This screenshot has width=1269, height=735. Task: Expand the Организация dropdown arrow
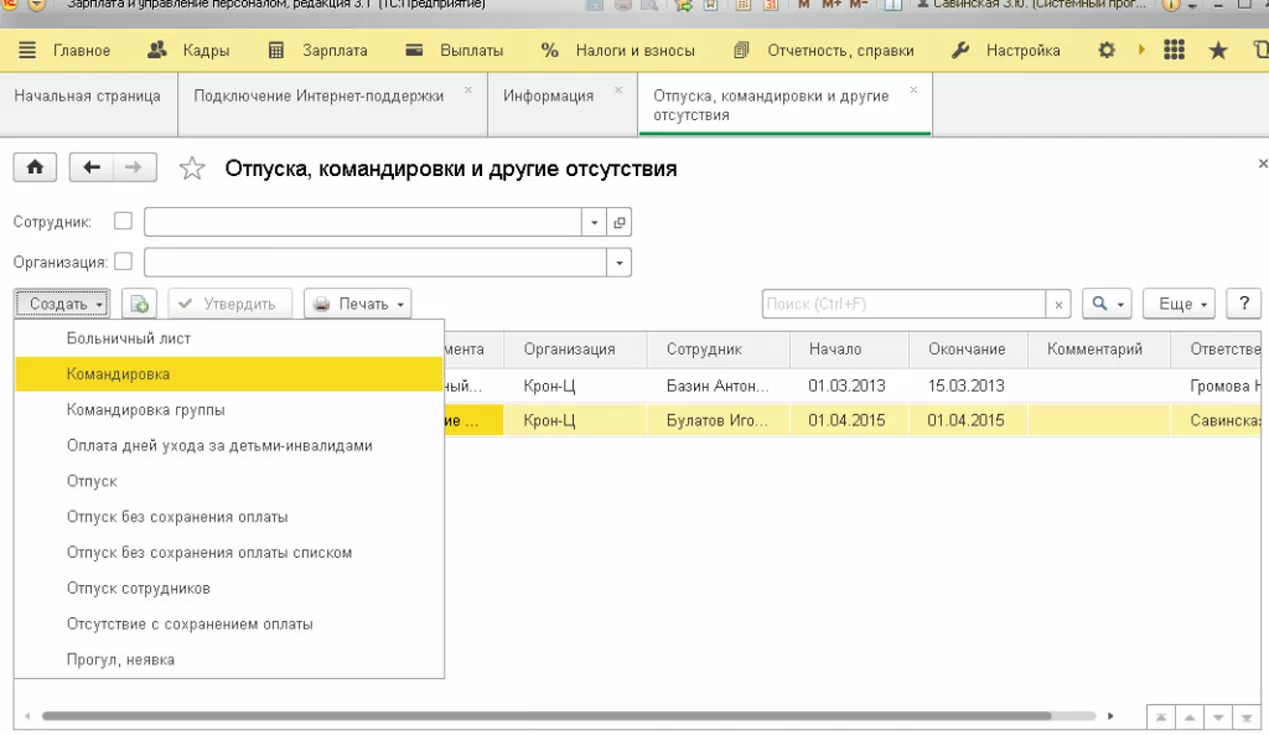pos(620,263)
